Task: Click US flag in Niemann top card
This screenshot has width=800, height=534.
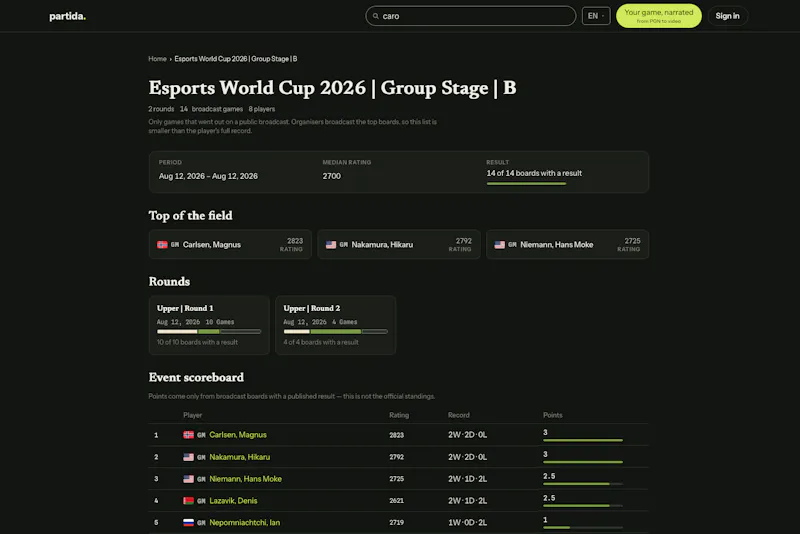Action: point(499,245)
